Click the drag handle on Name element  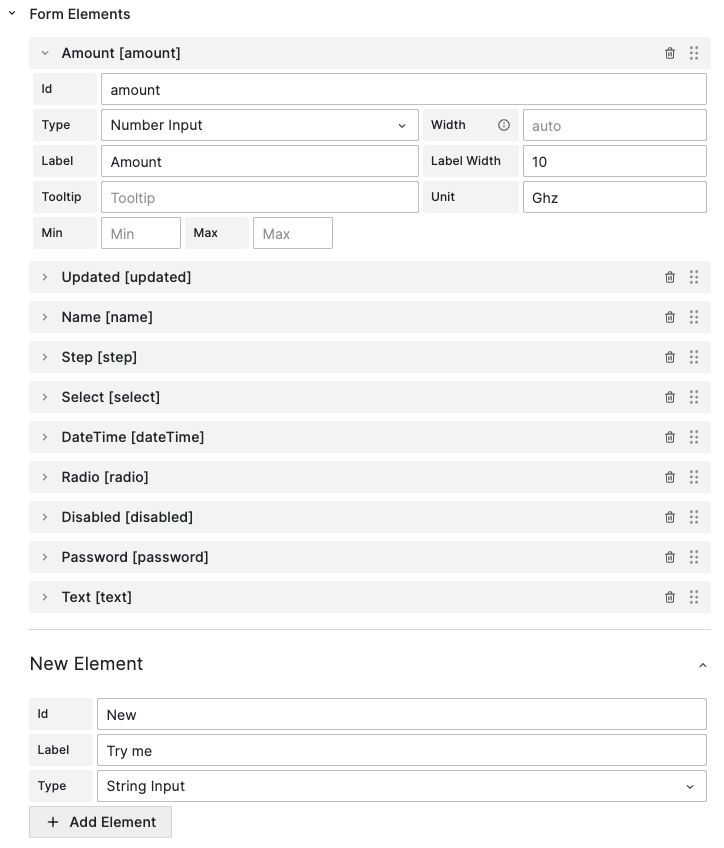coord(694,317)
